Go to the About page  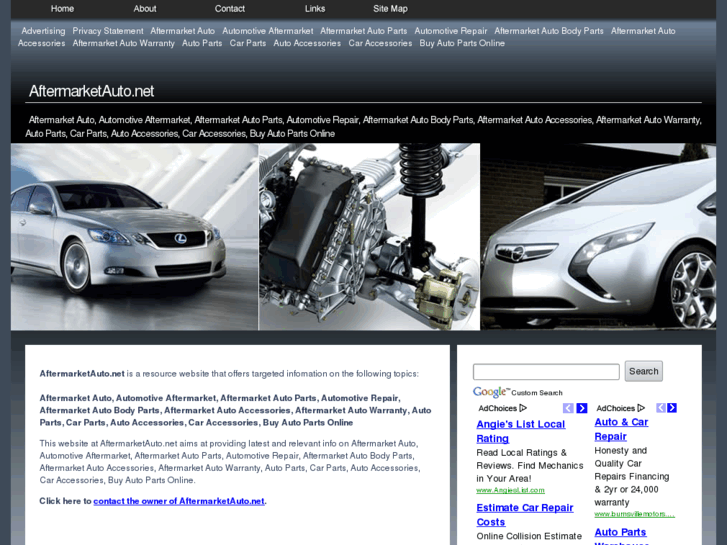point(145,9)
